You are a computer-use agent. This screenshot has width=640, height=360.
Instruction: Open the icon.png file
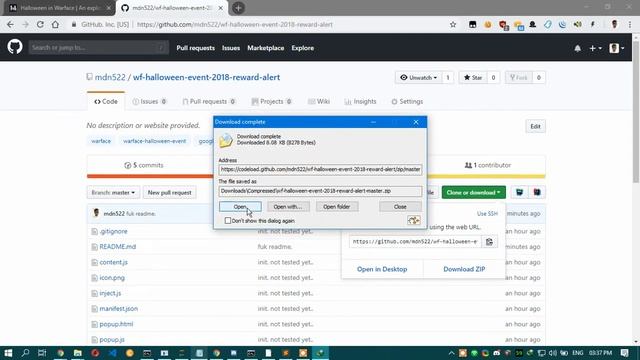click(112, 278)
